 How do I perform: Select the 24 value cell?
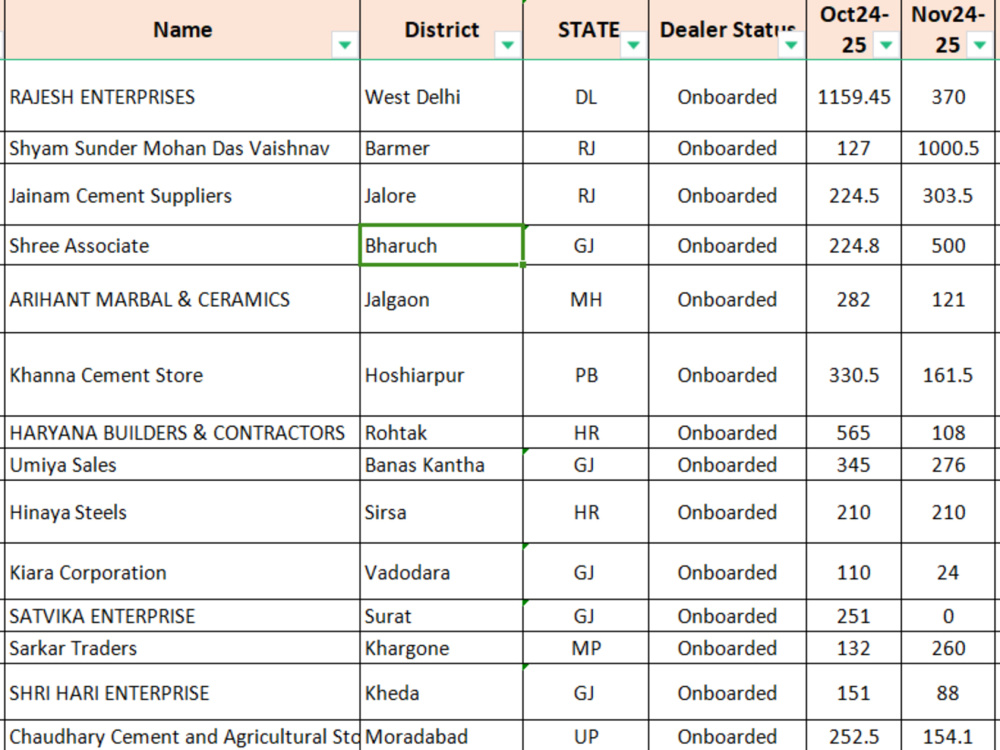point(948,571)
